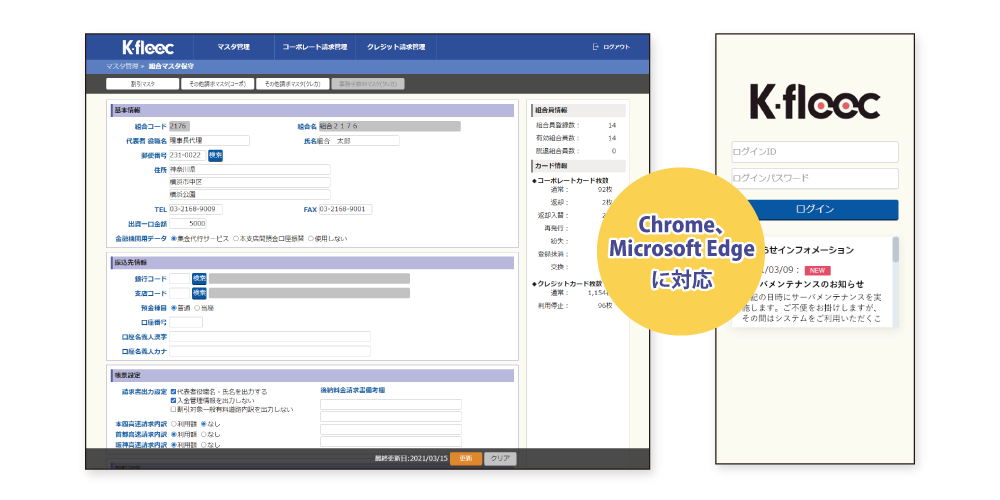Click the 口座番号 input field
Screen dimensions: 1000x500
pyautogui.click(x=186, y=323)
